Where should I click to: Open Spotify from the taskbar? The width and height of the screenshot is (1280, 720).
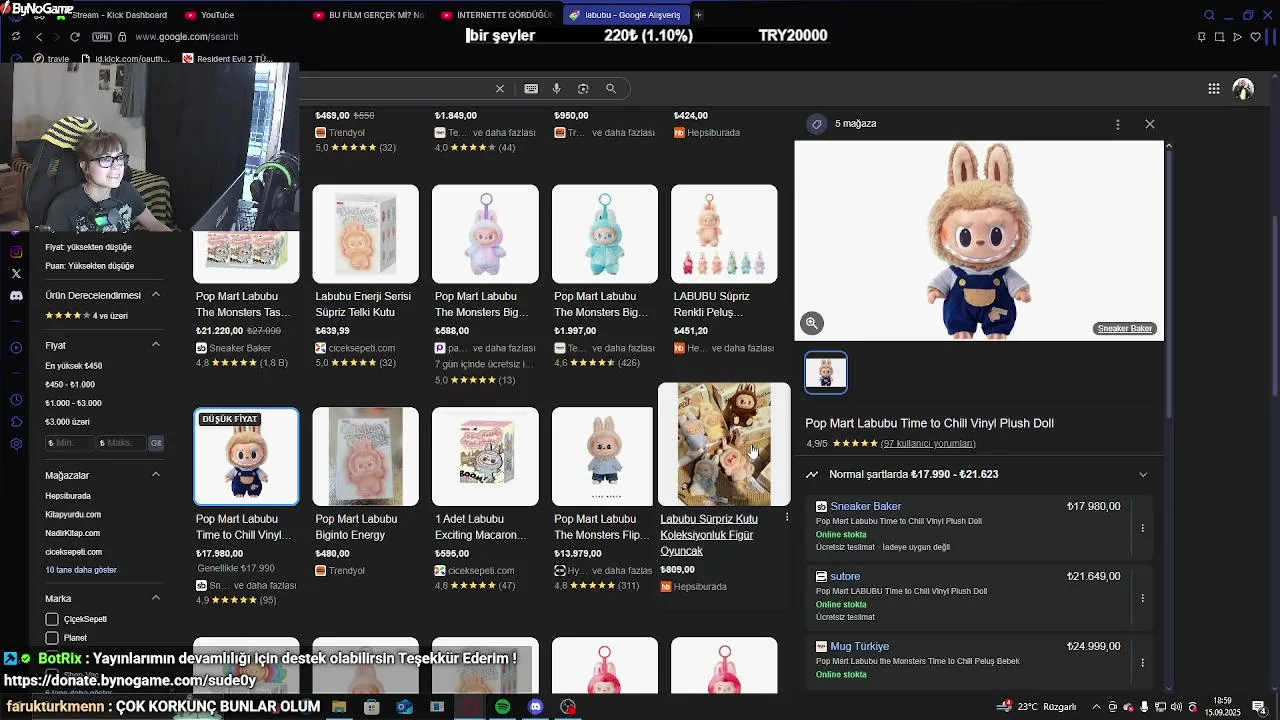pyautogui.click(x=502, y=707)
